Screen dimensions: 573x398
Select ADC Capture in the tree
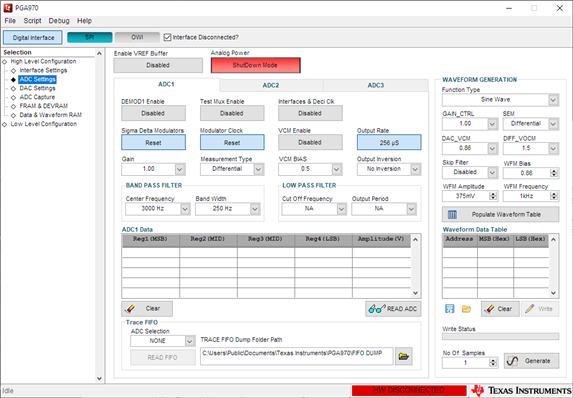click(37, 97)
